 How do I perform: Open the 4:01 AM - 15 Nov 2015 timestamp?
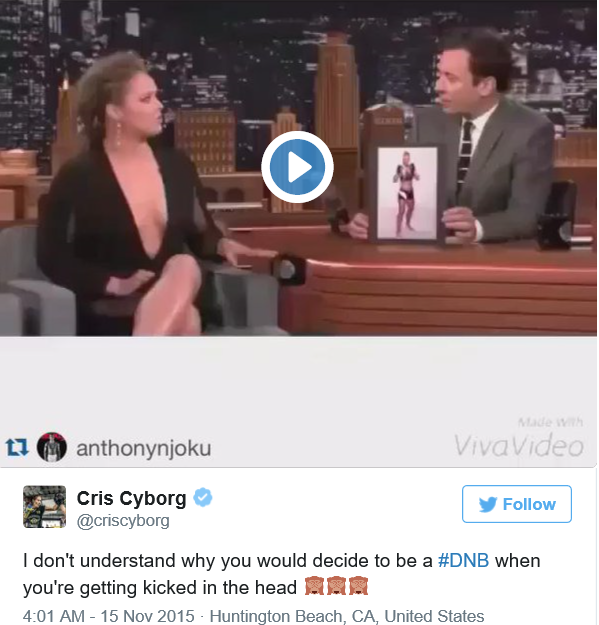109,615
